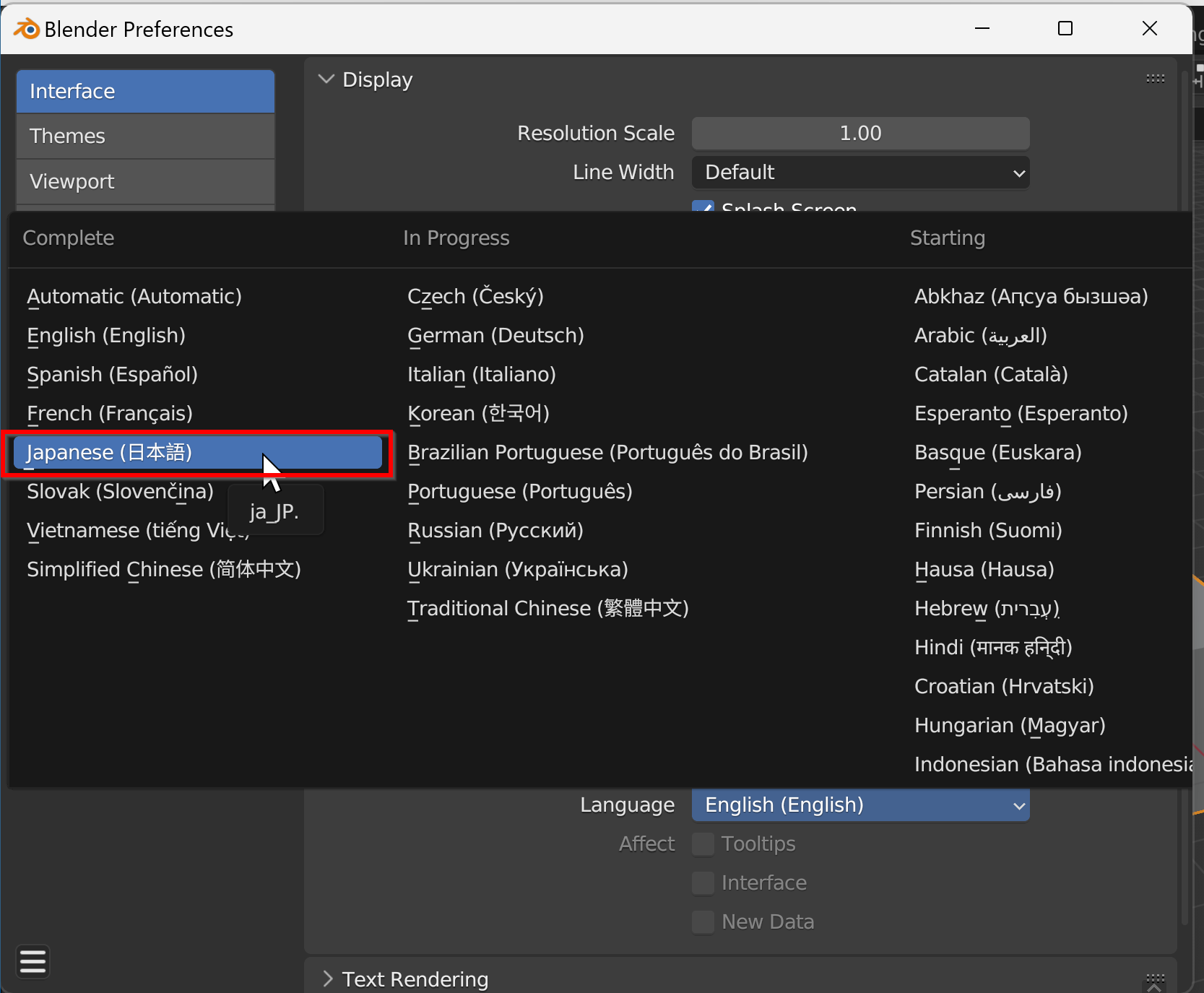Select the Themes preferences tab
Screen dimensions: 1204x993
coord(145,136)
